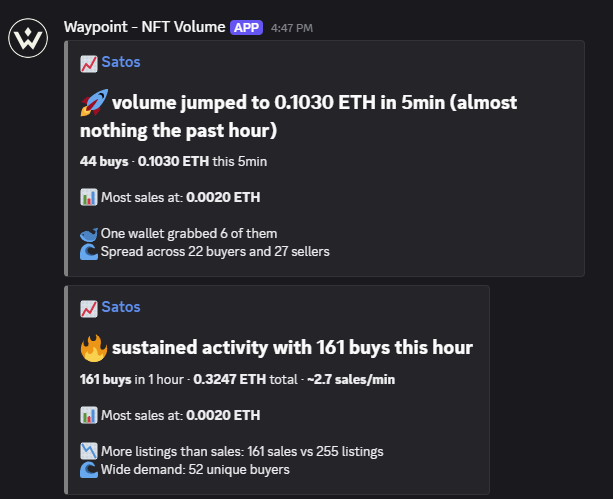Click the wave emoji beside Wide demand
The image size is (613, 499).
pyautogui.click(x=89, y=470)
